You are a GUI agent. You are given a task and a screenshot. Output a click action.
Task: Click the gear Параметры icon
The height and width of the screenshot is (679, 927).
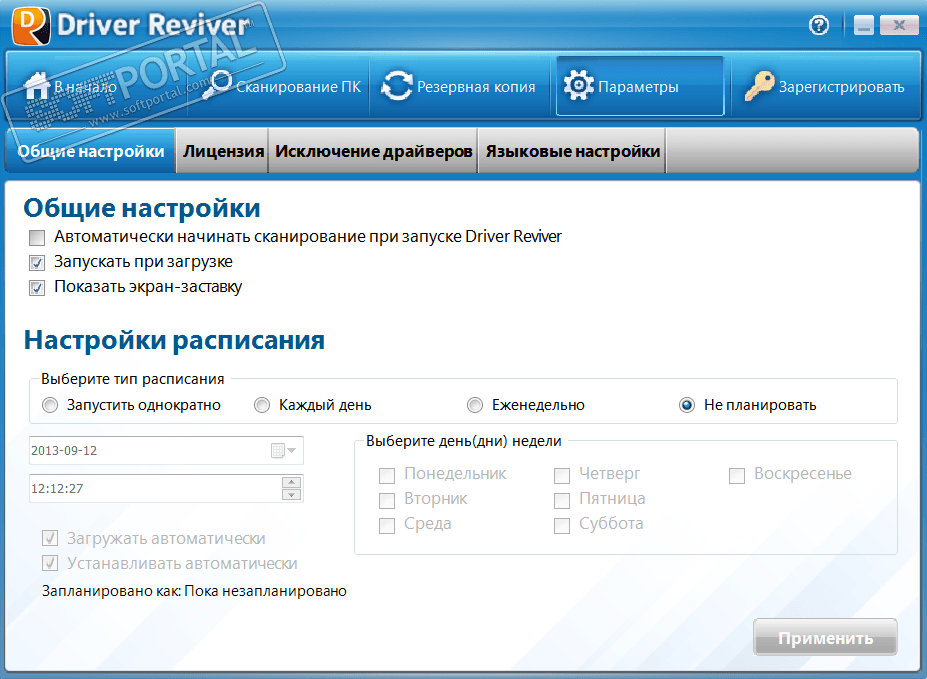[578, 86]
